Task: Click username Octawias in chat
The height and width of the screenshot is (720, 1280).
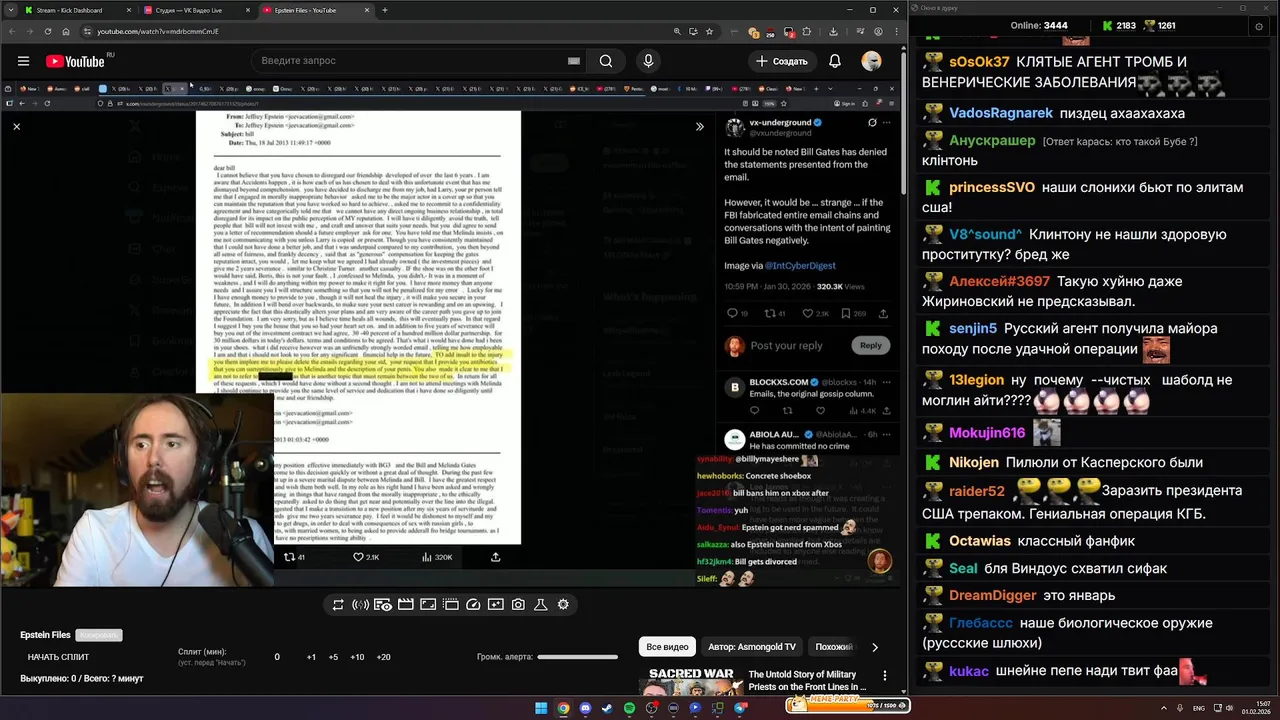Action: [x=980, y=541]
